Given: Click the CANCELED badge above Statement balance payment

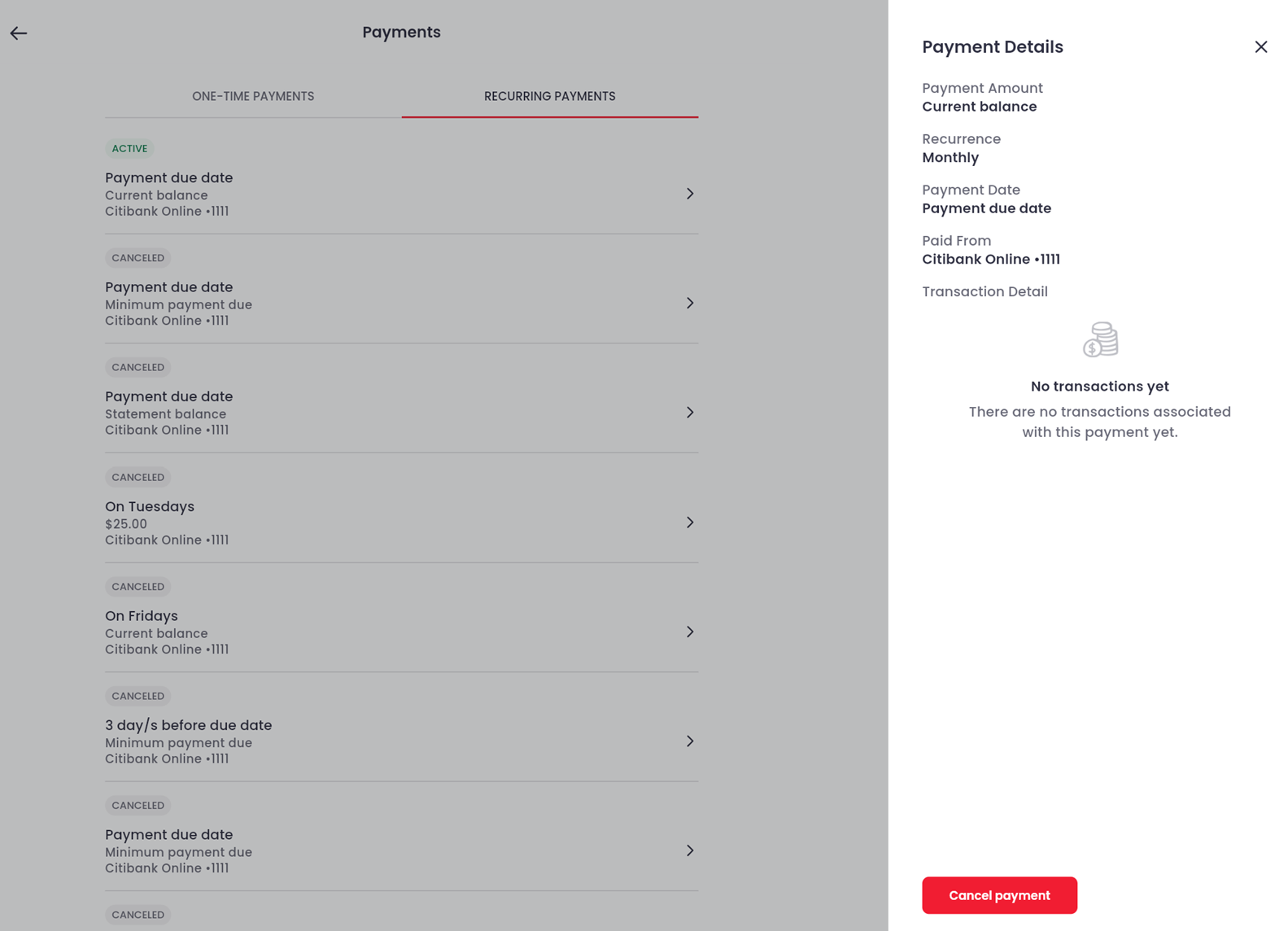Looking at the screenshot, I should [138, 367].
